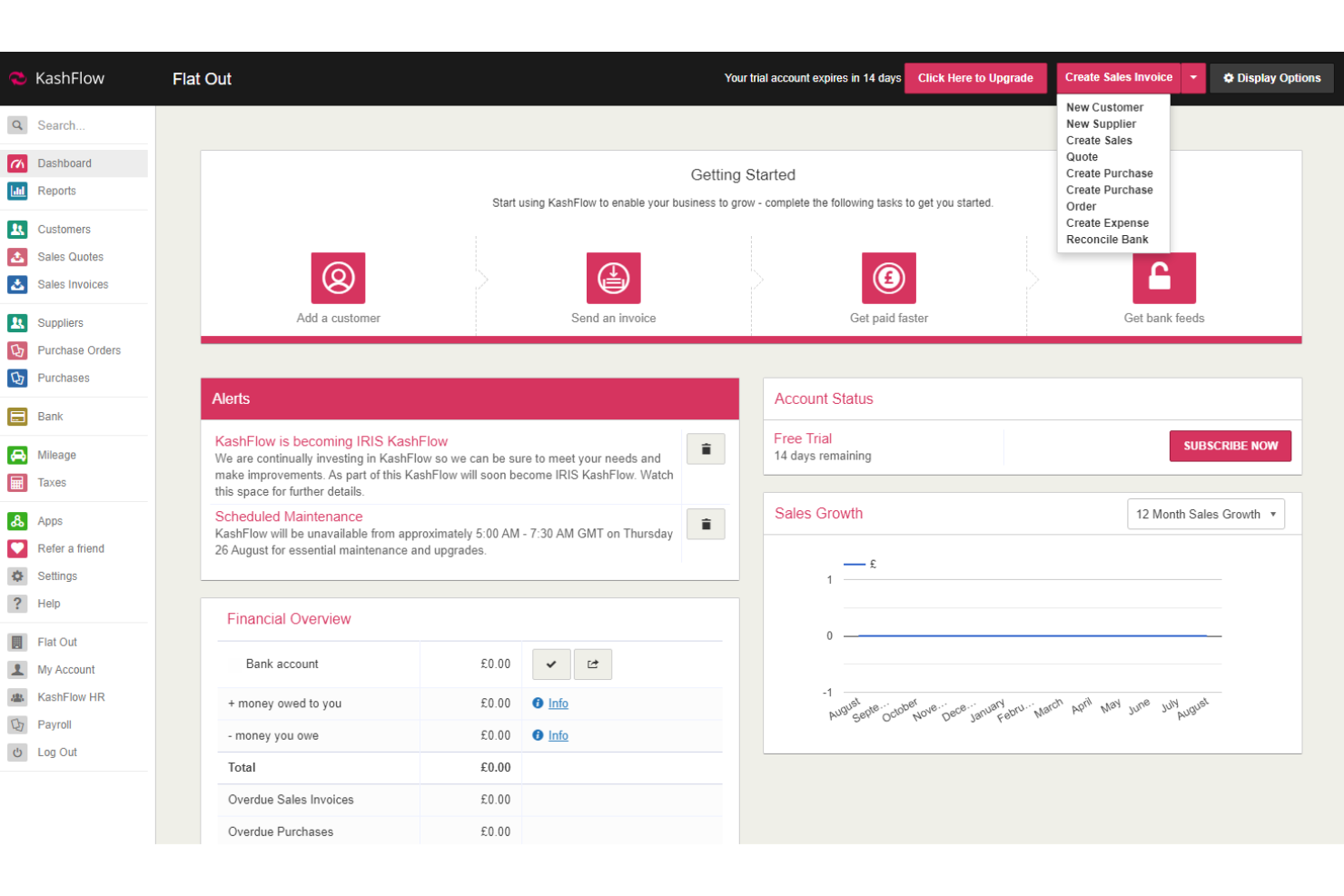Click the Dashboard speedometer icon in sidebar
This screenshot has height=896, width=1344.
(17, 163)
